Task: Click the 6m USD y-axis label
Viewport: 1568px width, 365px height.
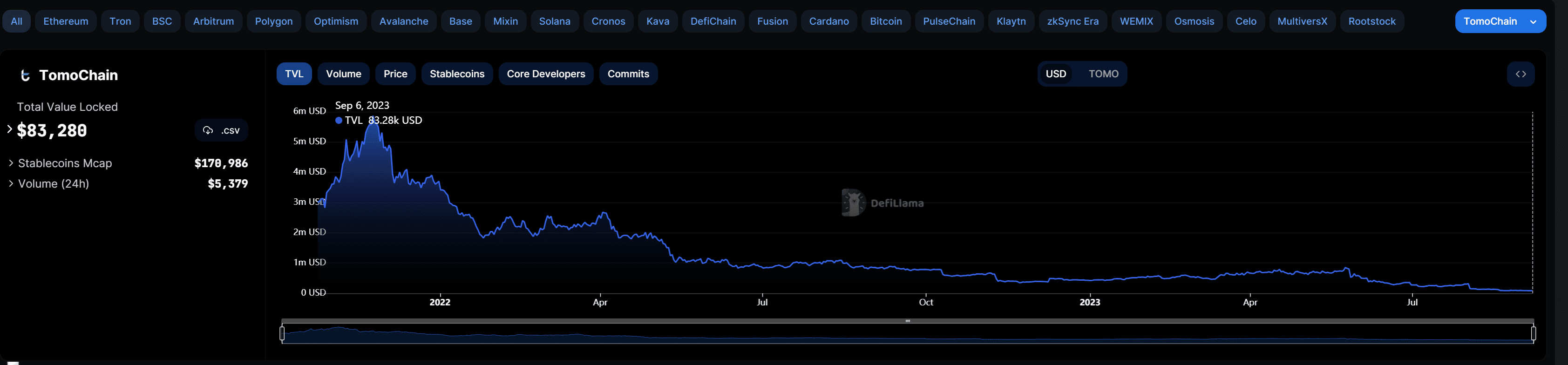Action: (x=309, y=111)
